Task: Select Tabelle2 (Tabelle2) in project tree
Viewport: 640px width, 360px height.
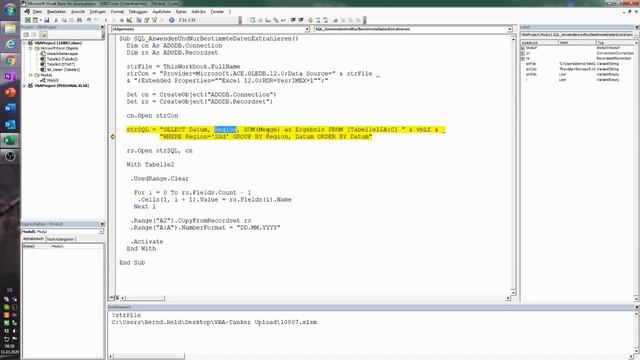Action: 62,59
